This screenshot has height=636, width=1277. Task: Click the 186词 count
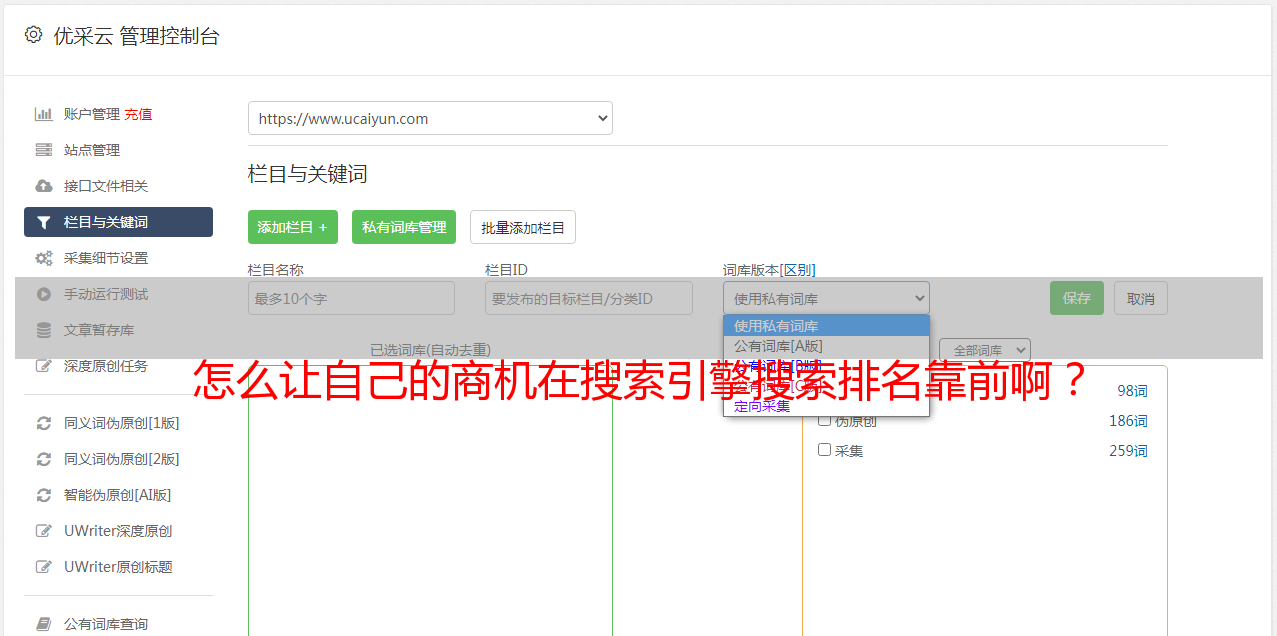pyautogui.click(x=1128, y=421)
